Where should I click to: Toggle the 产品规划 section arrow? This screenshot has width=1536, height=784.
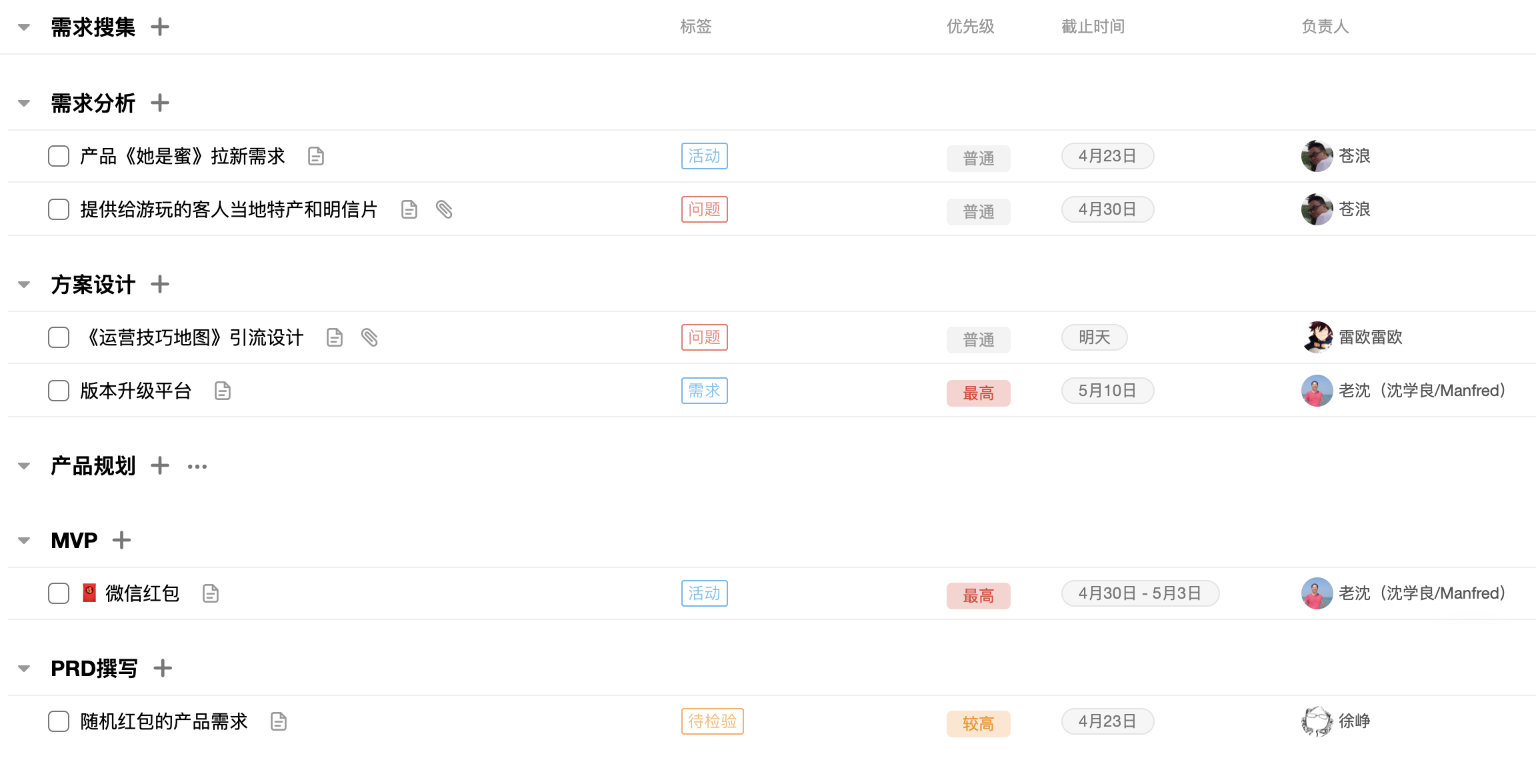click(24, 466)
